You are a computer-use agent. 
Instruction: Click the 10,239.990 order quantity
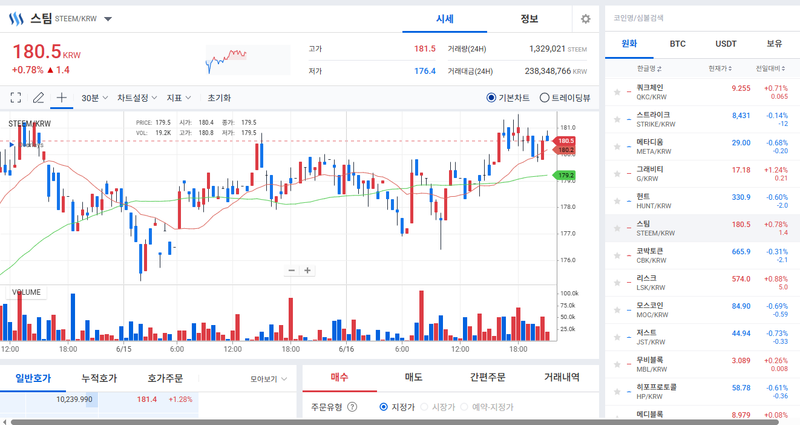tap(74, 399)
